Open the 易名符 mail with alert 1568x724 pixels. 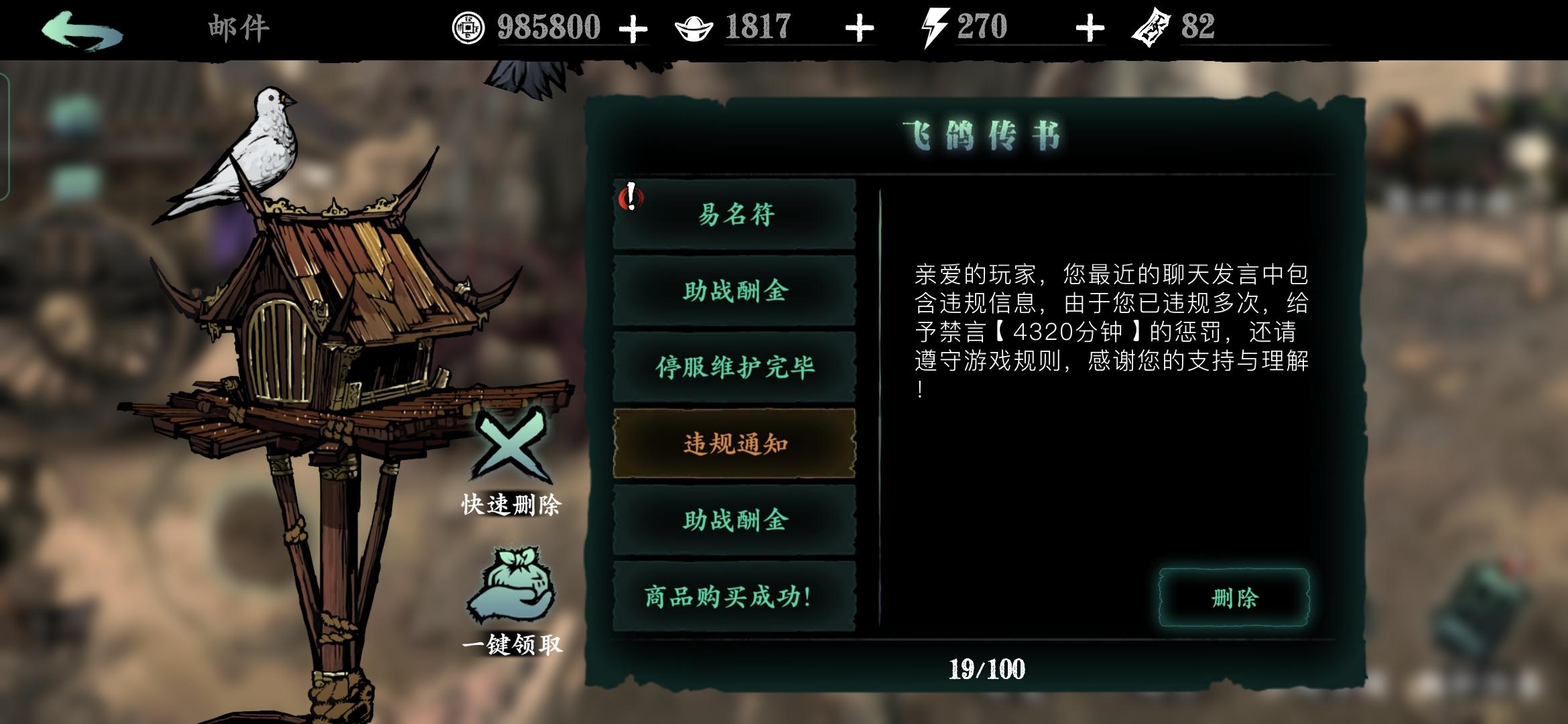click(734, 215)
